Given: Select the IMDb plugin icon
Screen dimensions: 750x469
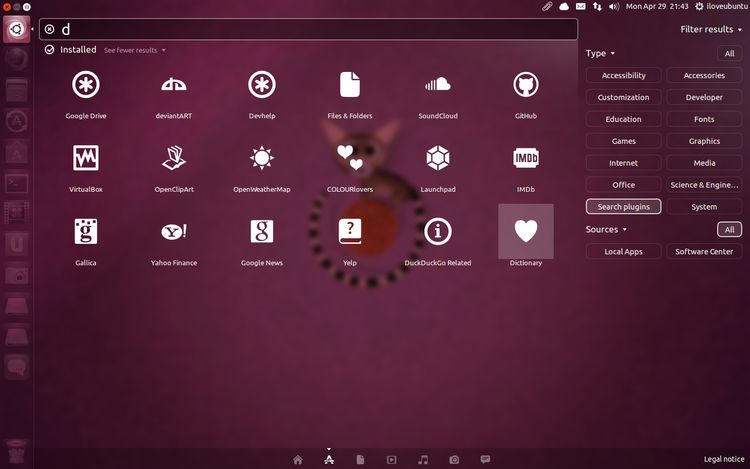Looking at the screenshot, I should click(526, 158).
